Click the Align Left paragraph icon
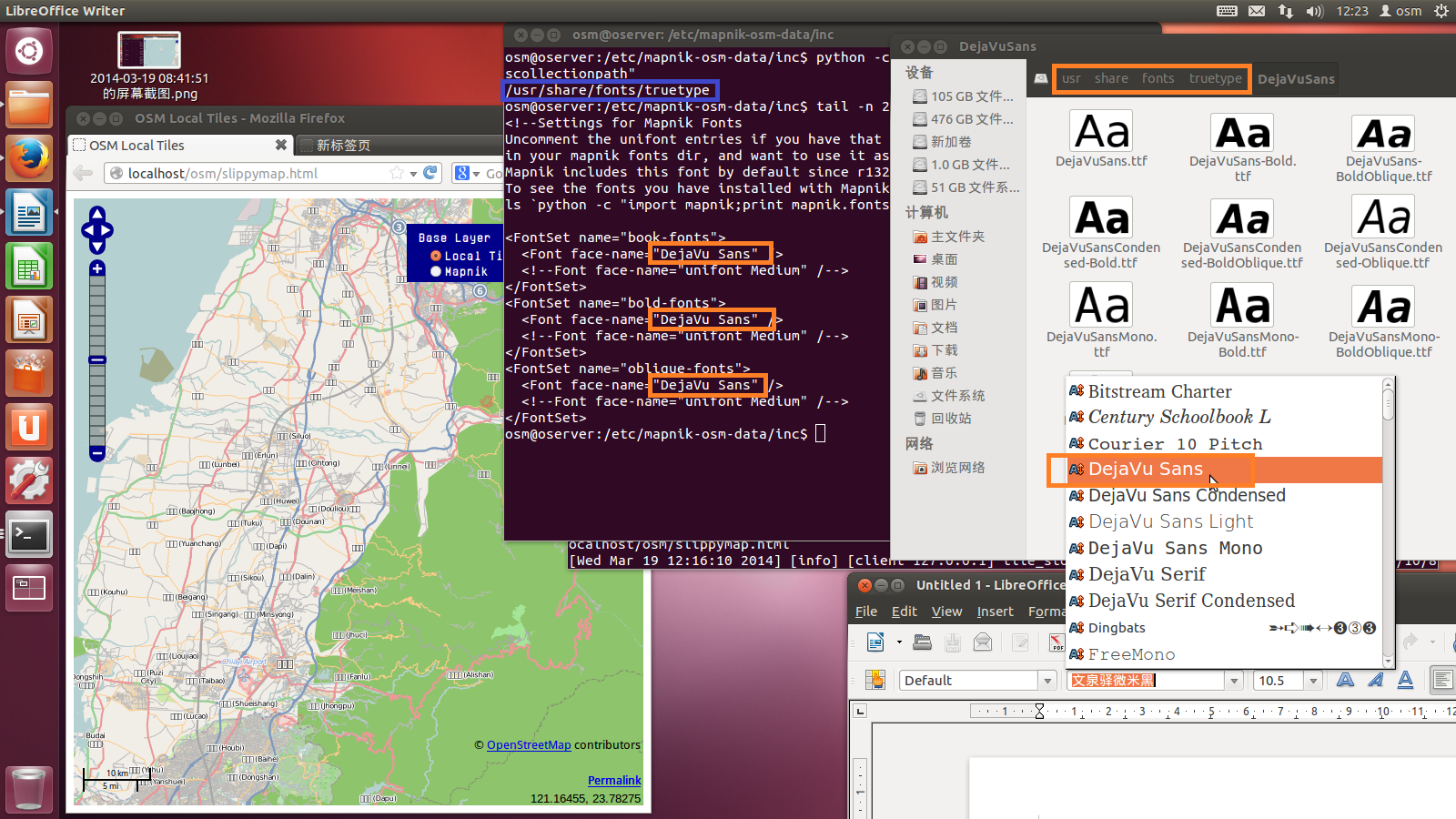Viewport: 1456px width, 819px height. pos(1441,680)
